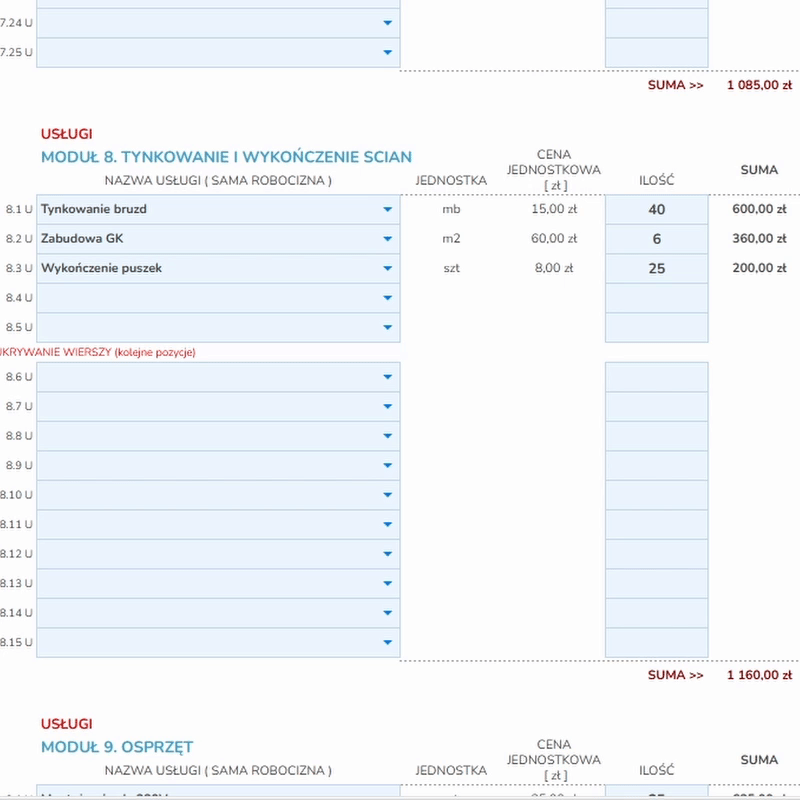Click the 1 160,00 zł module sum
The height and width of the screenshot is (800, 800).
click(x=752, y=675)
